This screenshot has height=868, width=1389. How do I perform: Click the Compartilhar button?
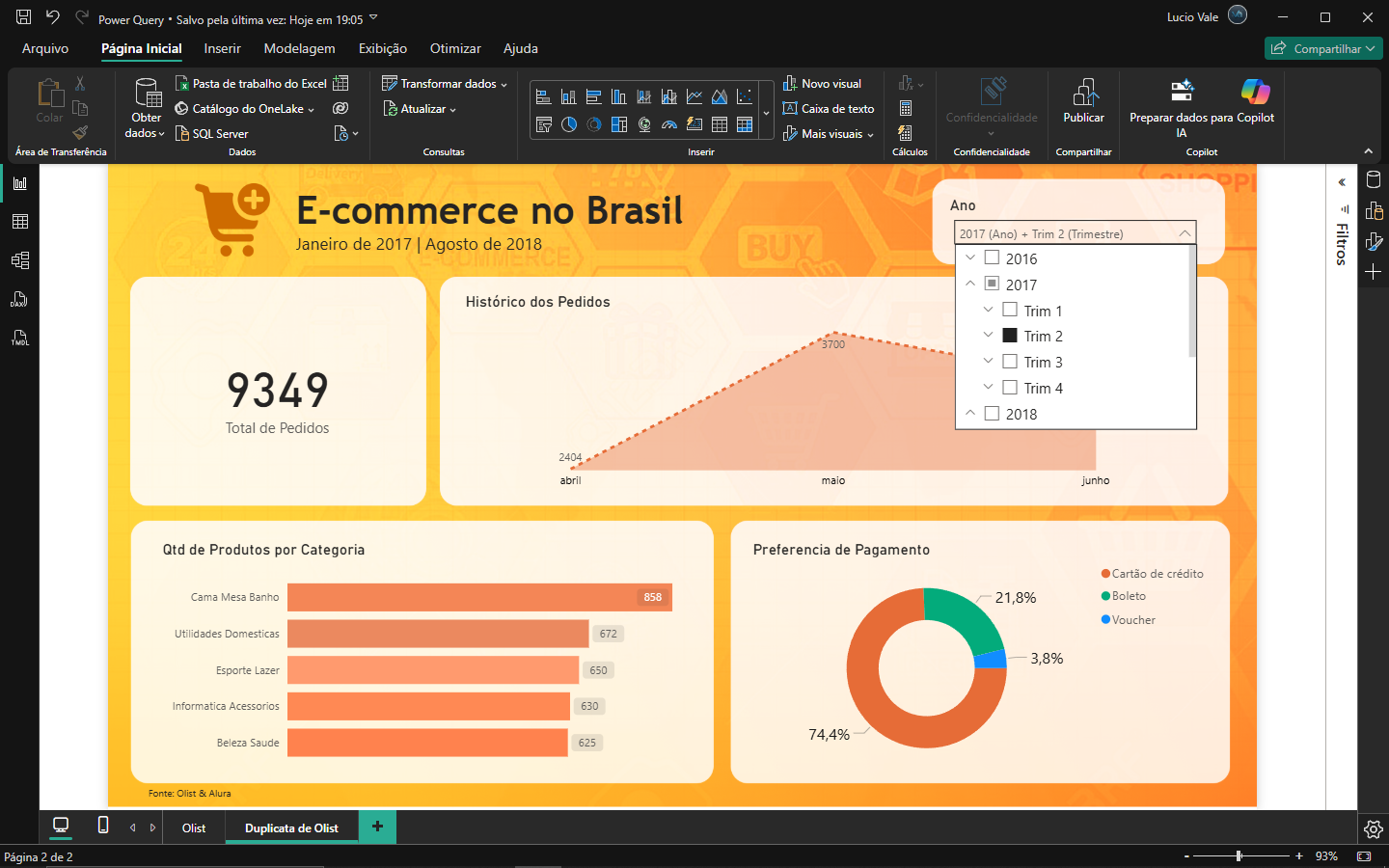pos(1323,48)
